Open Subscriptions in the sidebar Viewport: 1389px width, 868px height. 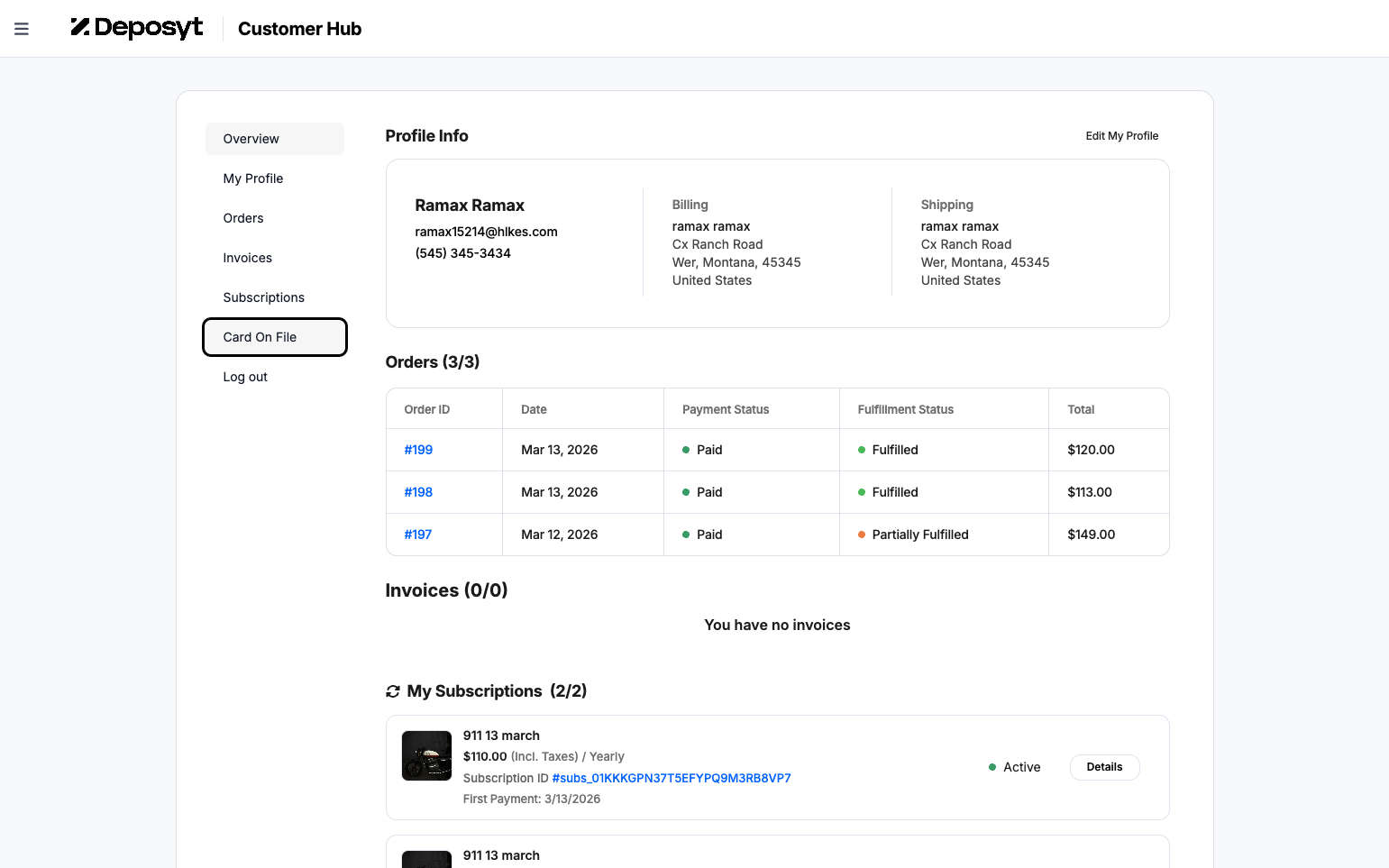point(275,297)
